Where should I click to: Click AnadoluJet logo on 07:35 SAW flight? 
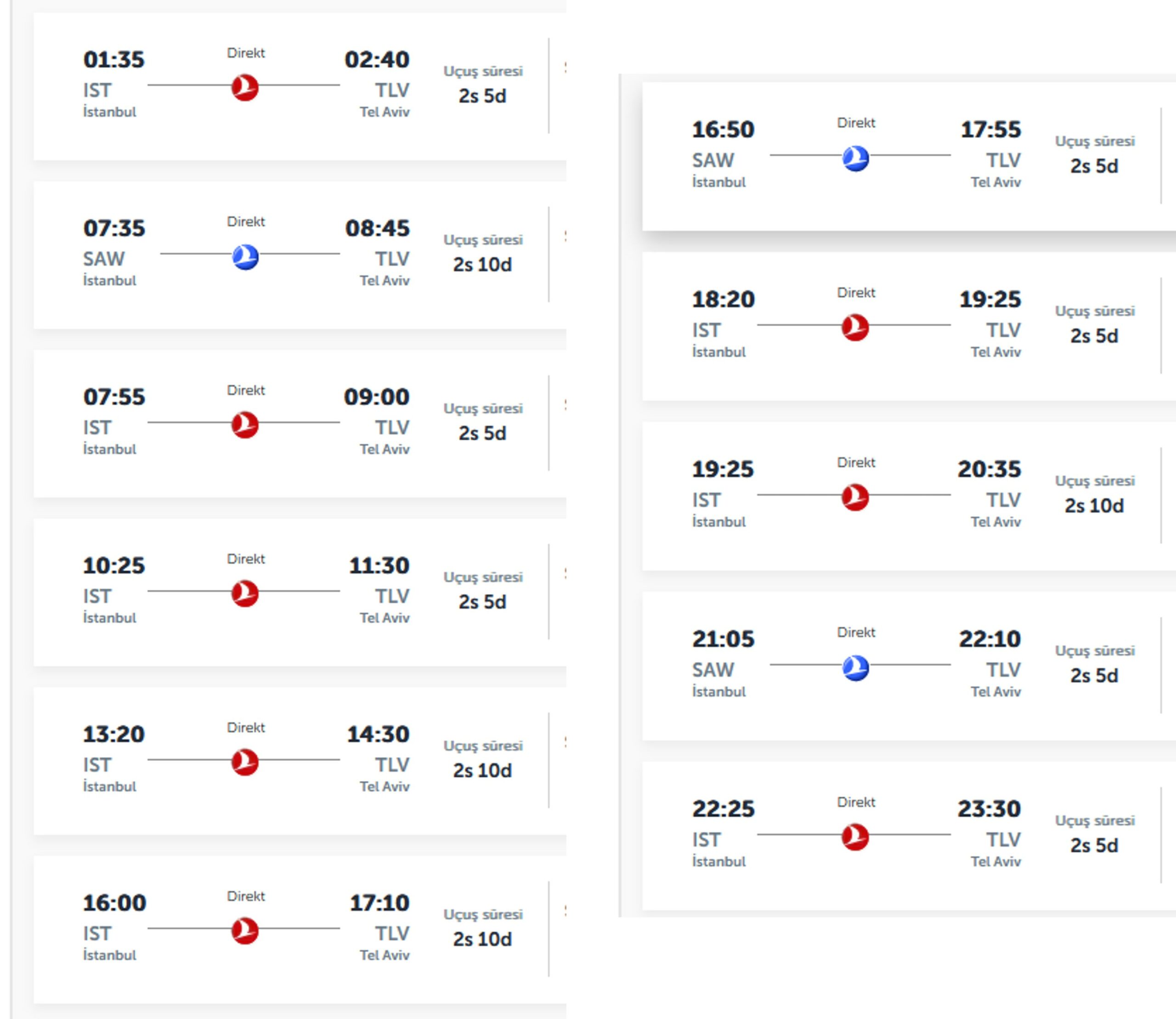tap(245, 256)
